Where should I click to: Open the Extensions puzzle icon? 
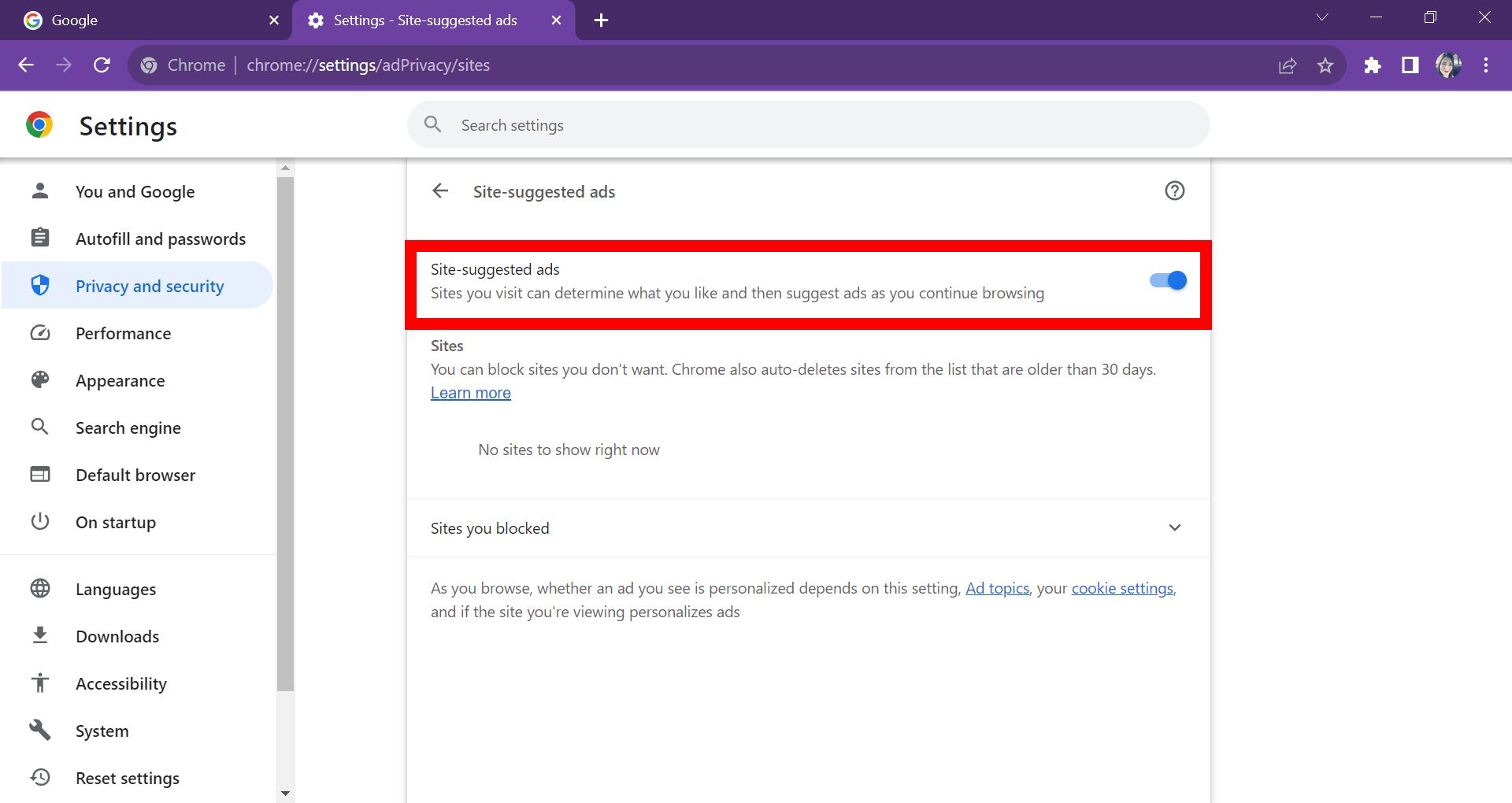tap(1373, 65)
